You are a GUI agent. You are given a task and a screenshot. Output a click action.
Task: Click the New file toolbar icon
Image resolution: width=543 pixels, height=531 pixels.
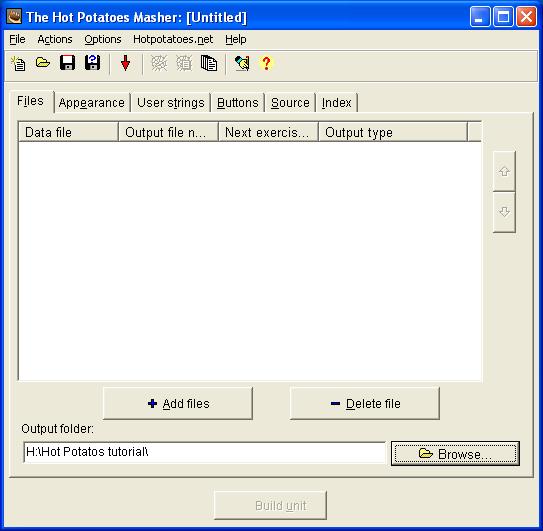click(x=18, y=63)
